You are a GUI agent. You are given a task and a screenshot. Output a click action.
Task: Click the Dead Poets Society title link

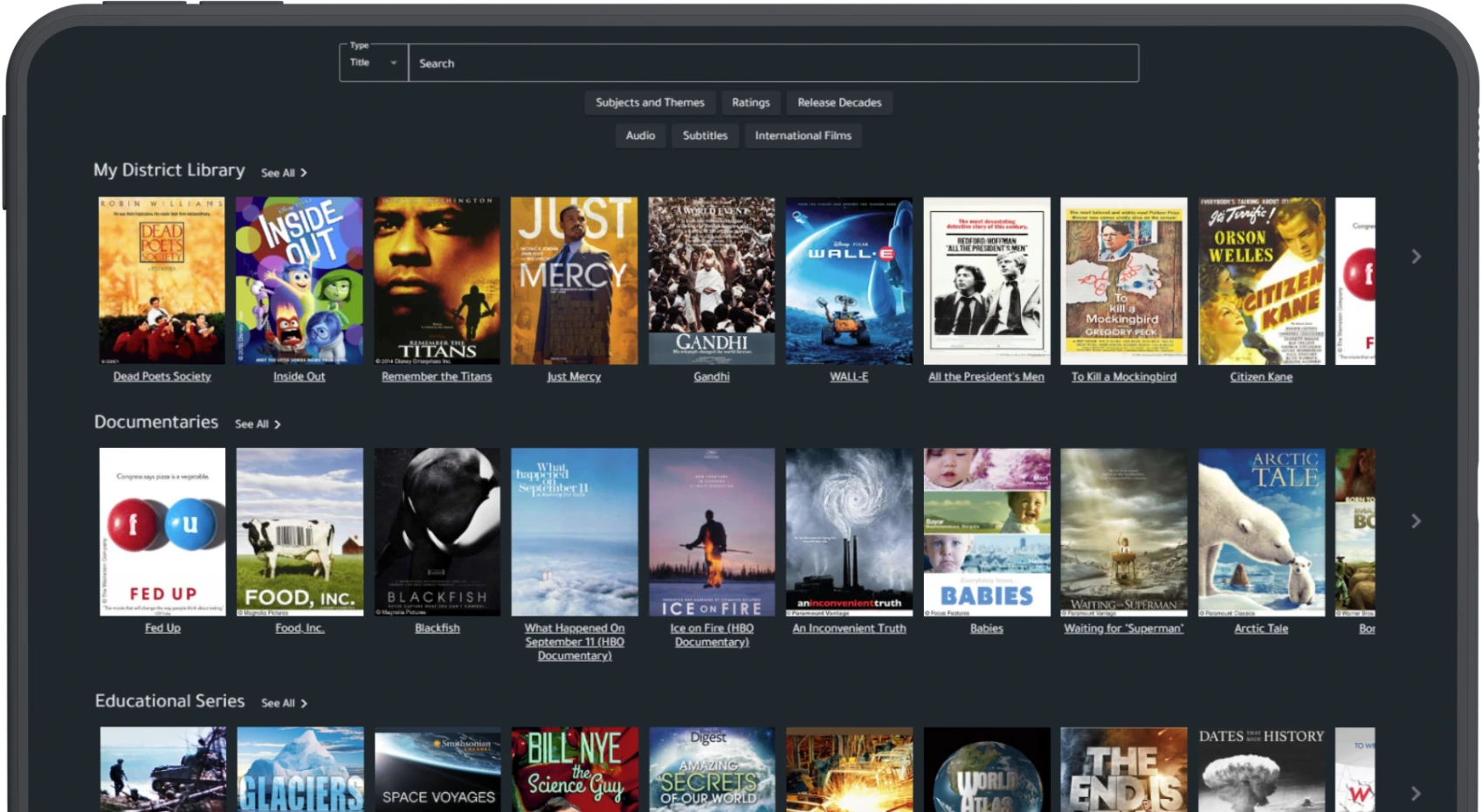(162, 377)
